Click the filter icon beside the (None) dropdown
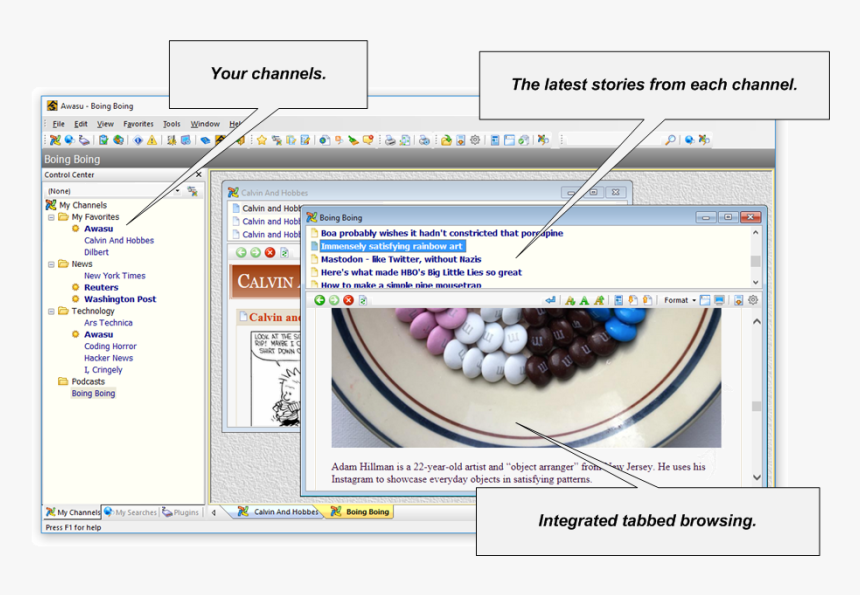The width and height of the screenshot is (860, 595). point(193,191)
